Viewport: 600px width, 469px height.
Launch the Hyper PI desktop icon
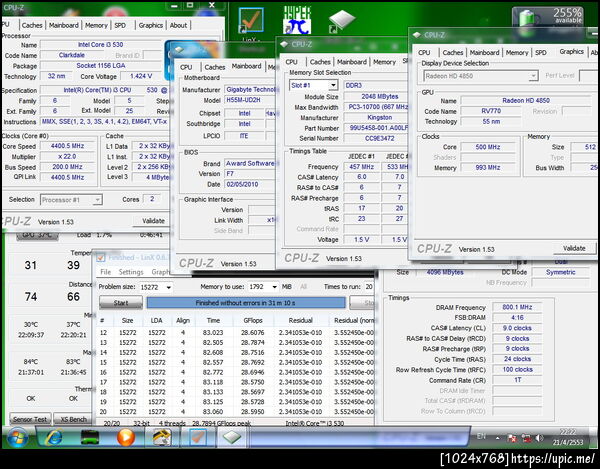297,20
